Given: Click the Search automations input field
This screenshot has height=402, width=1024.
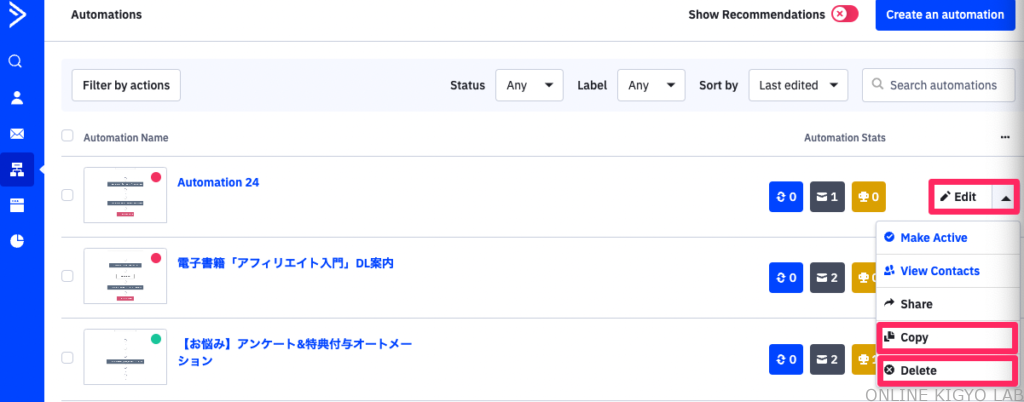Looking at the screenshot, I should [x=938, y=86].
